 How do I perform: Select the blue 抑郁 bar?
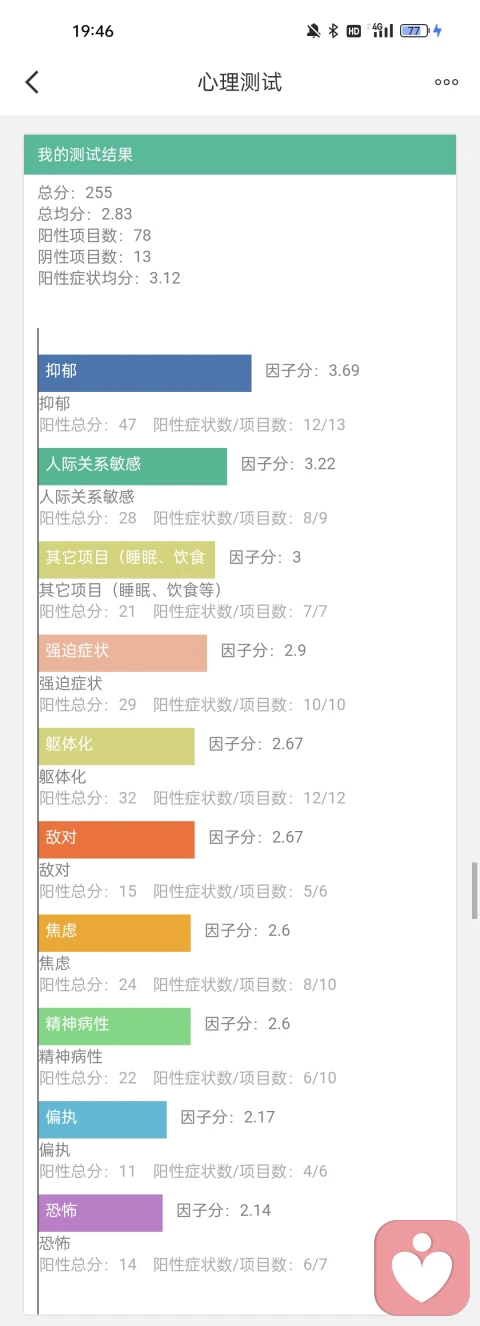tap(145, 372)
